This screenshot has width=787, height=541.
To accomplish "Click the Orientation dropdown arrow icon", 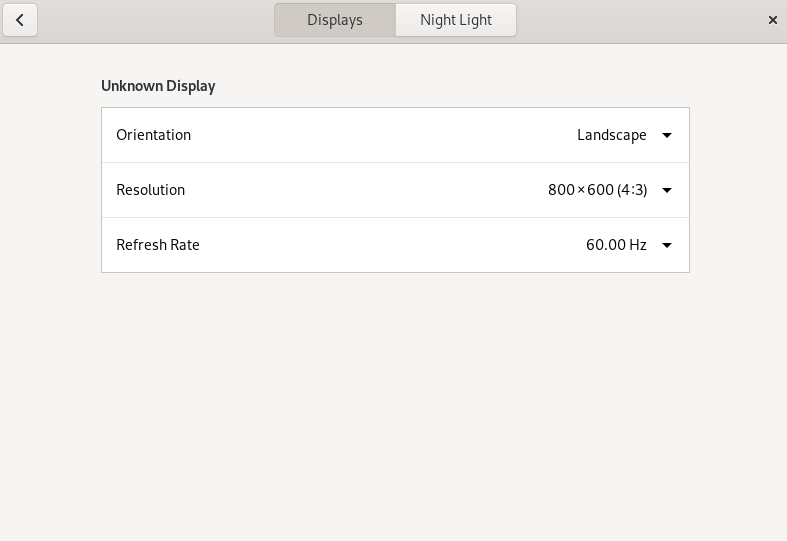I will coord(667,135).
